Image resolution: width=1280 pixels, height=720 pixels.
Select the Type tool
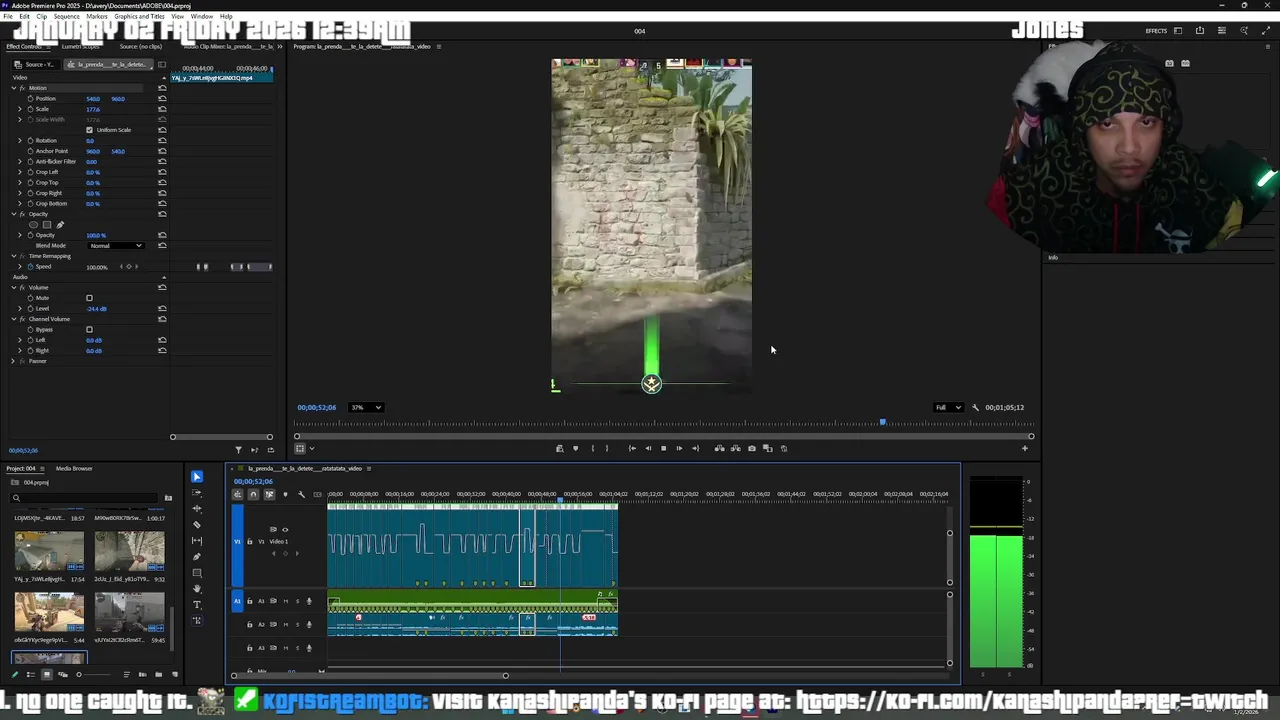[x=197, y=605]
